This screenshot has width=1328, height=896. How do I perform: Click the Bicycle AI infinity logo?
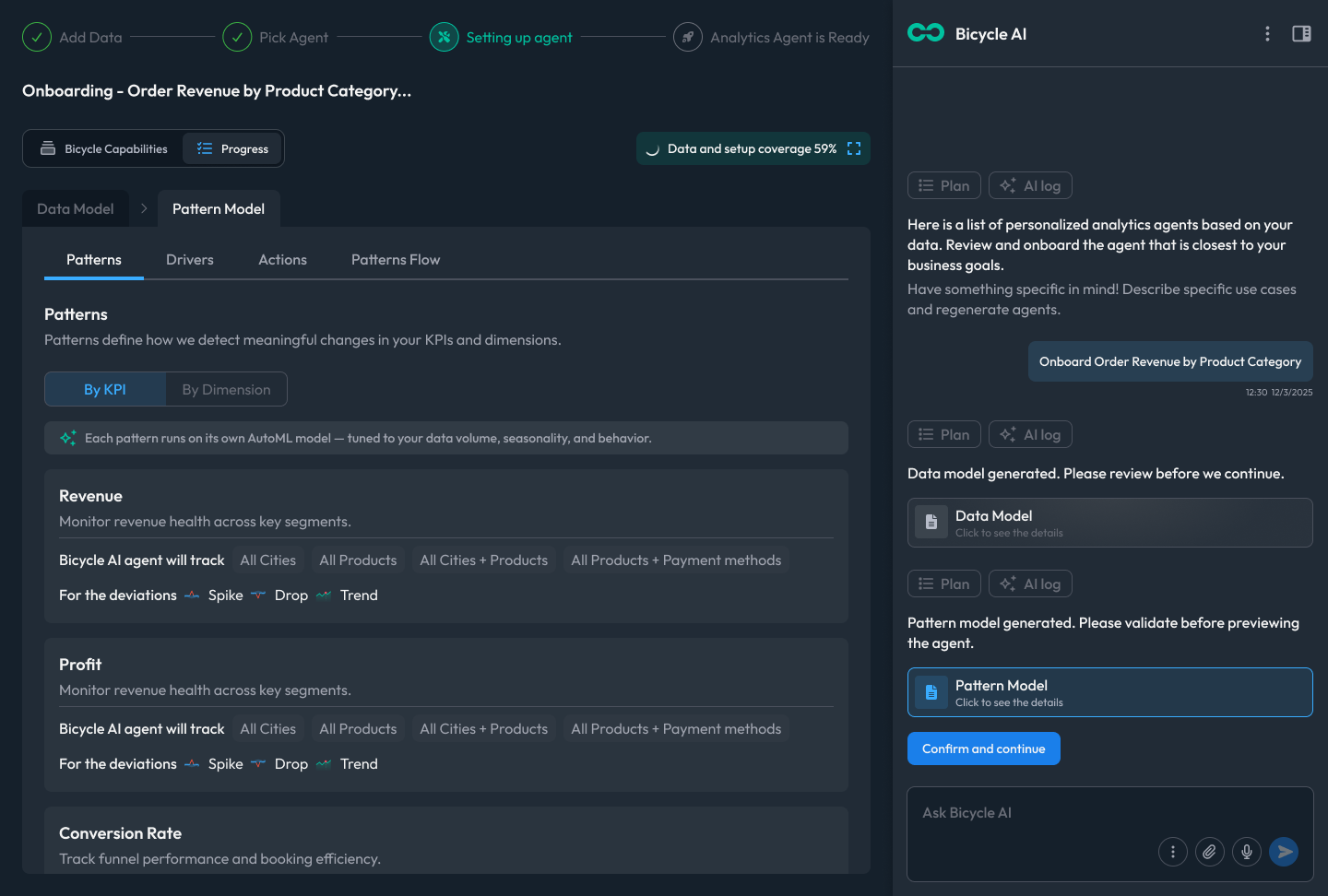tap(926, 33)
